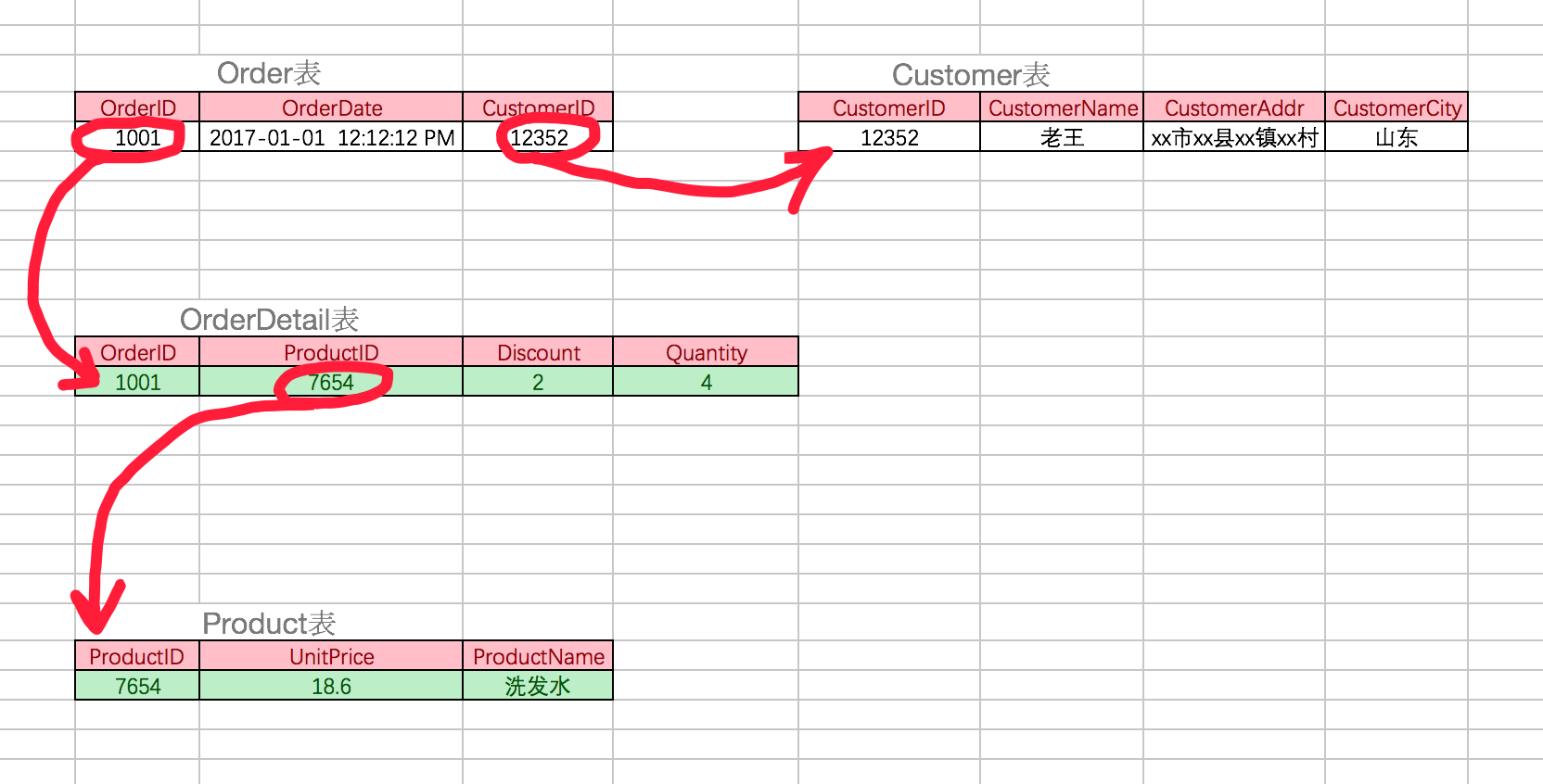1543x784 pixels.
Task: Select the UnitPrice header cell
Action: pos(331,656)
